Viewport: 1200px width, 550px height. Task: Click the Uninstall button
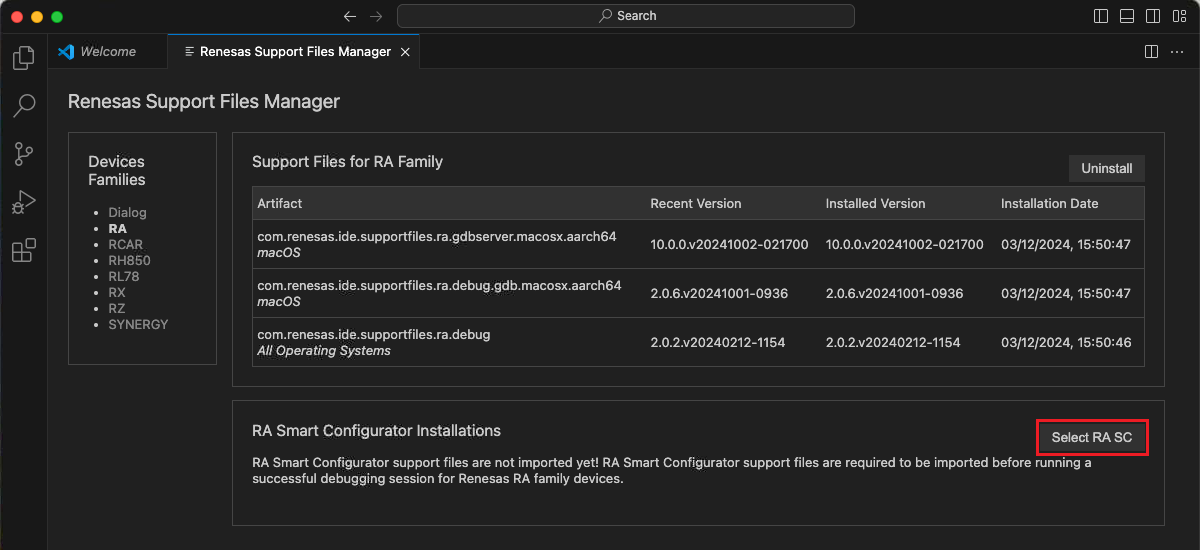[x=1107, y=168]
